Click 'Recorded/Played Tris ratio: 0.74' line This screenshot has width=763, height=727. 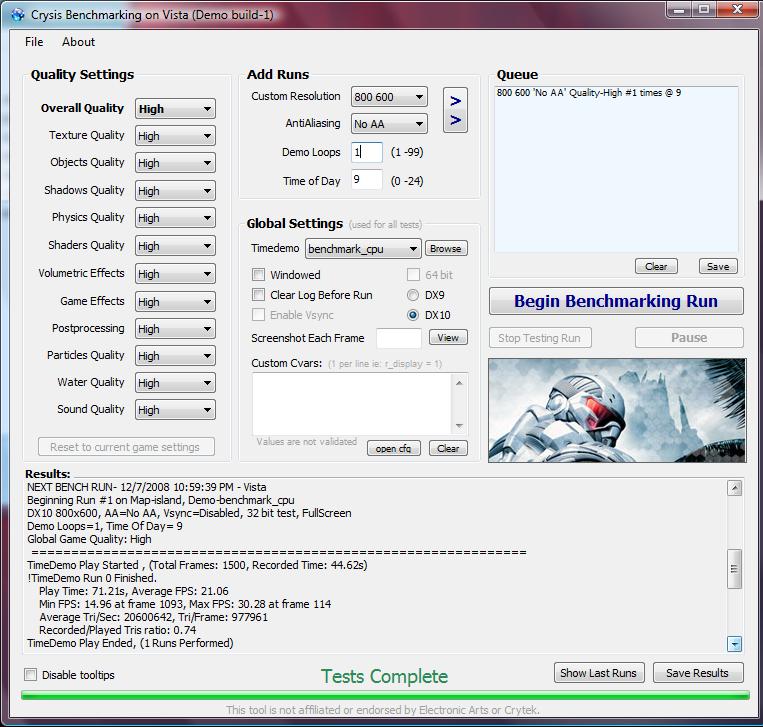[x=118, y=630]
